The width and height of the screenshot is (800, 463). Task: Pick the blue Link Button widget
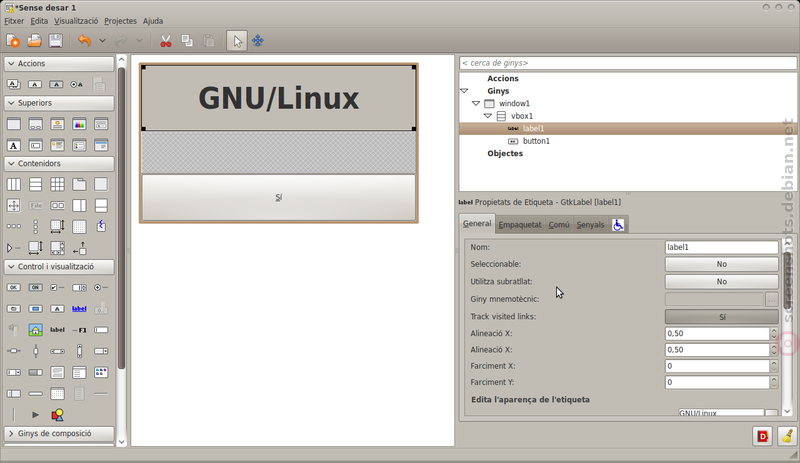click(x=79, y=309)
